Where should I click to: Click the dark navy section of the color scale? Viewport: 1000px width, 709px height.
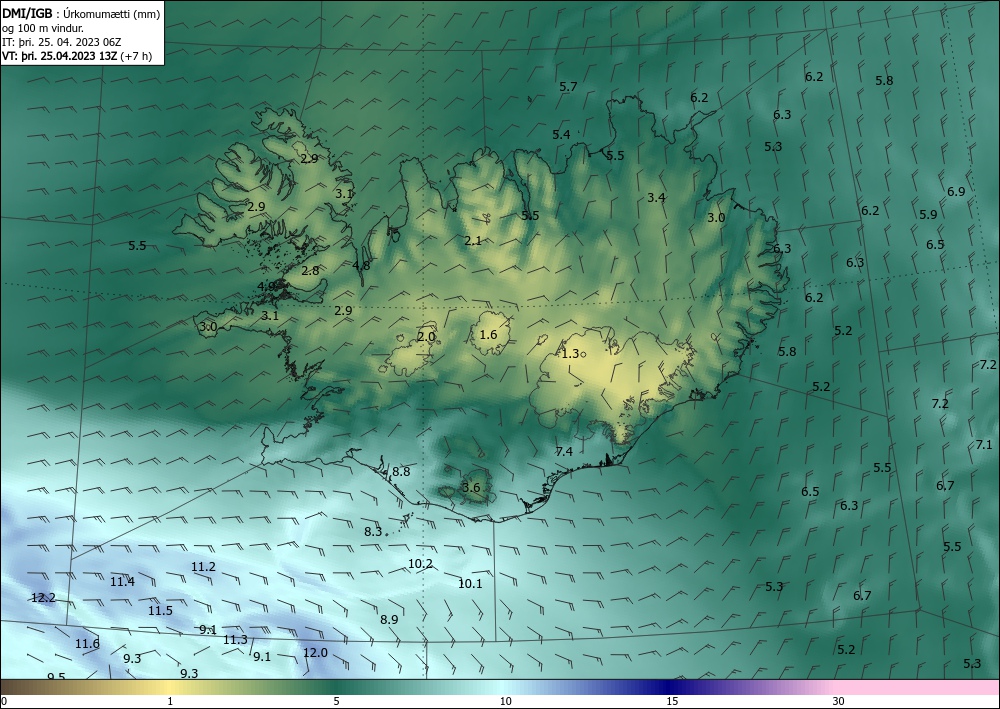pos(670,687)
